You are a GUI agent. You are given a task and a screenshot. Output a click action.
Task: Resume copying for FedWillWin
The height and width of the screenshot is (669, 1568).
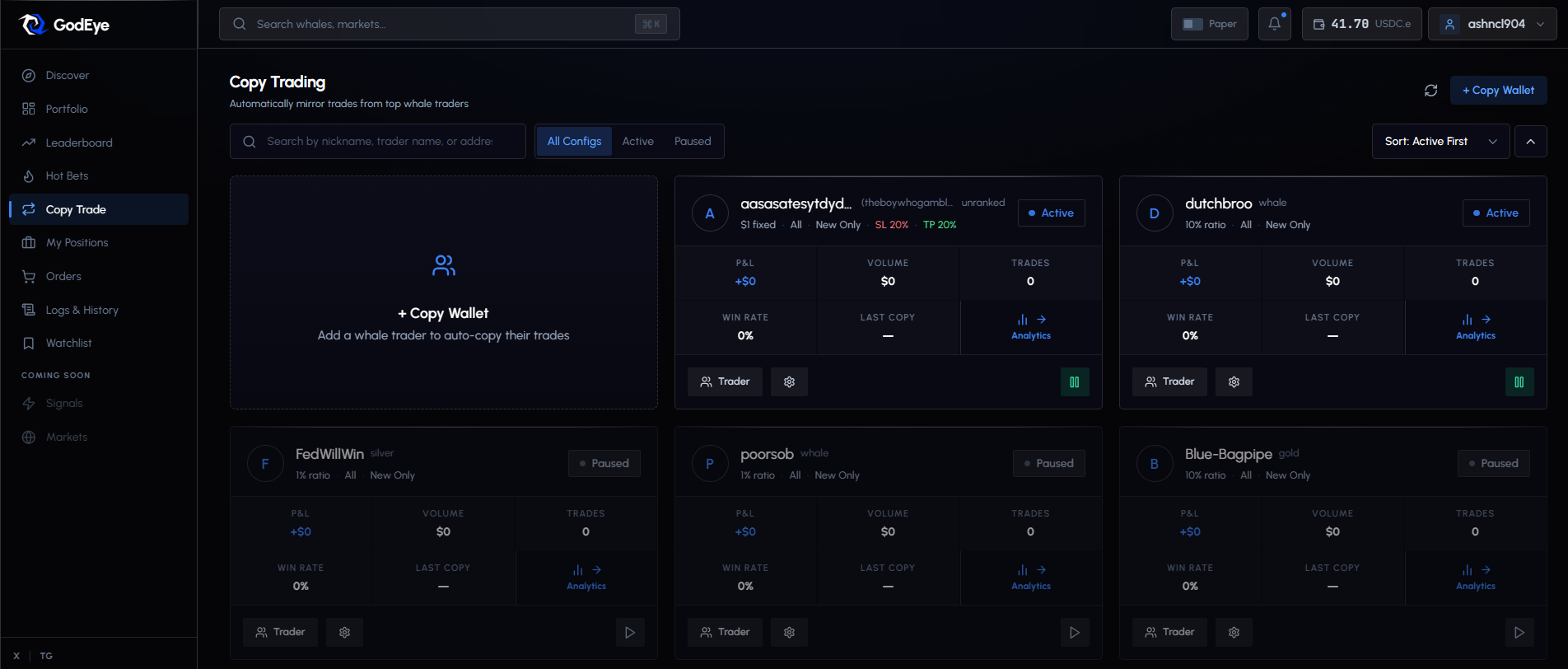pyautogui.click(x=629, y=632)
